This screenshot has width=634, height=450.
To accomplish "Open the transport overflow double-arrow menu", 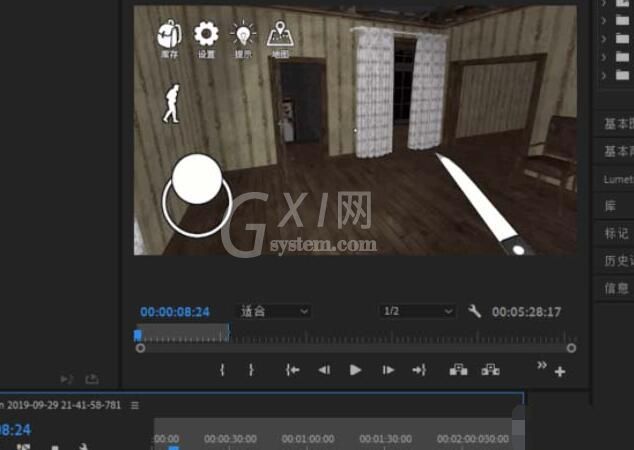I will (x=542, y=365).
